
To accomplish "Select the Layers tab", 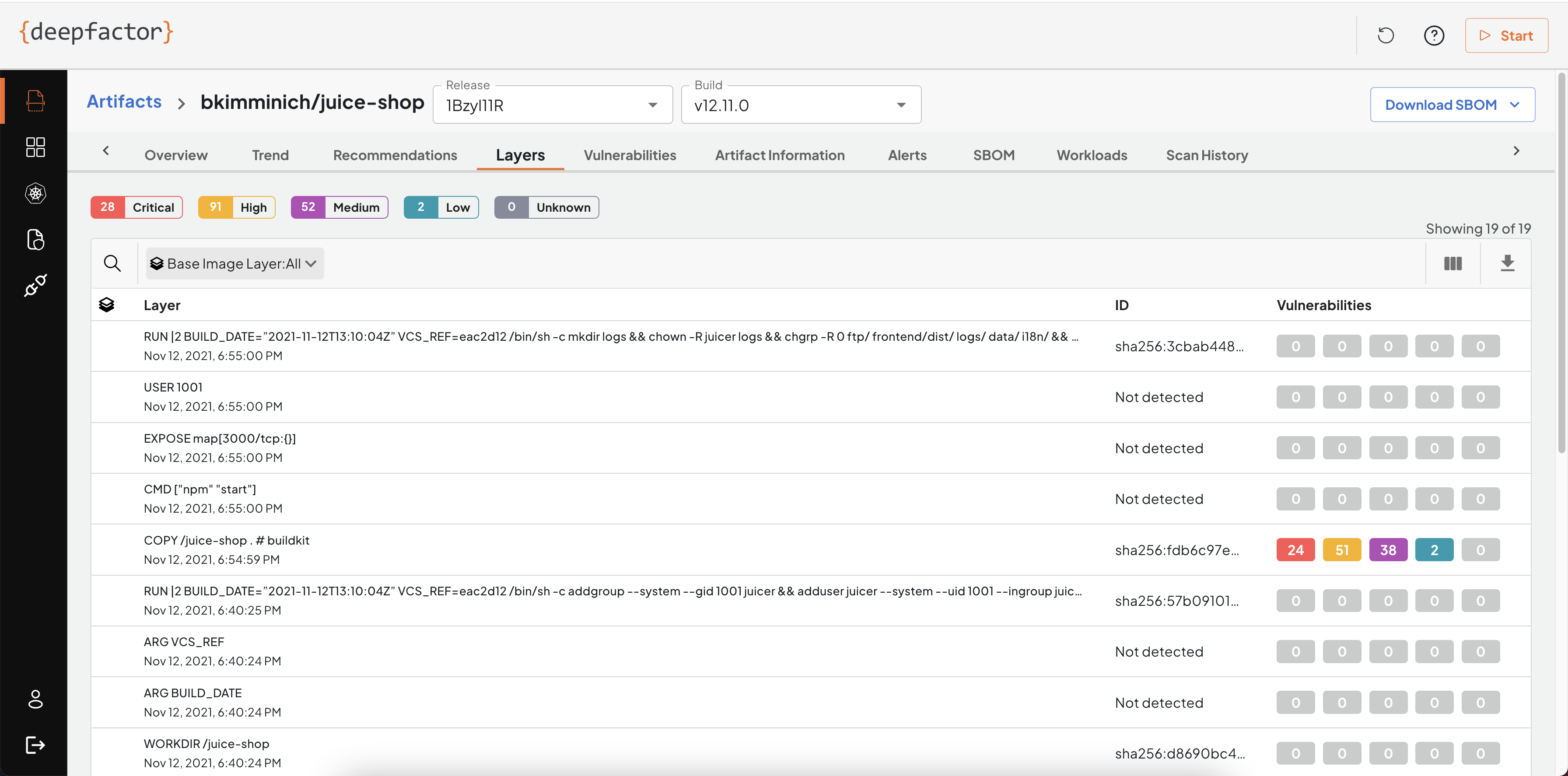I will tap(521, 155).
